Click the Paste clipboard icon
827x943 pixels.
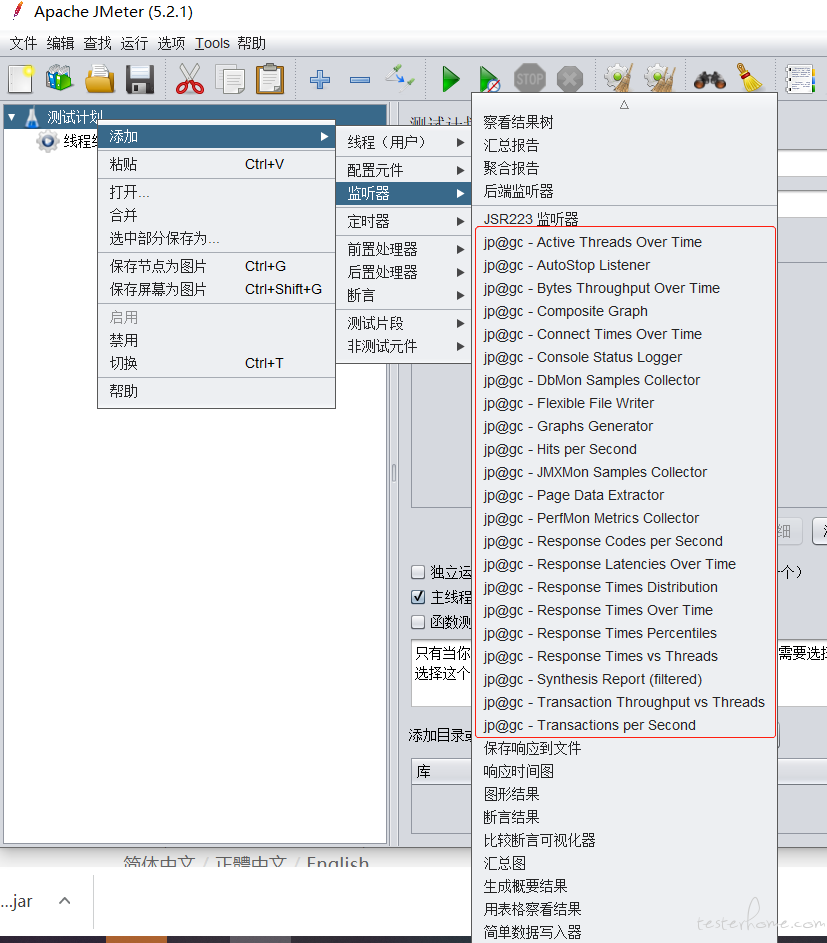[x=269, y=79]
